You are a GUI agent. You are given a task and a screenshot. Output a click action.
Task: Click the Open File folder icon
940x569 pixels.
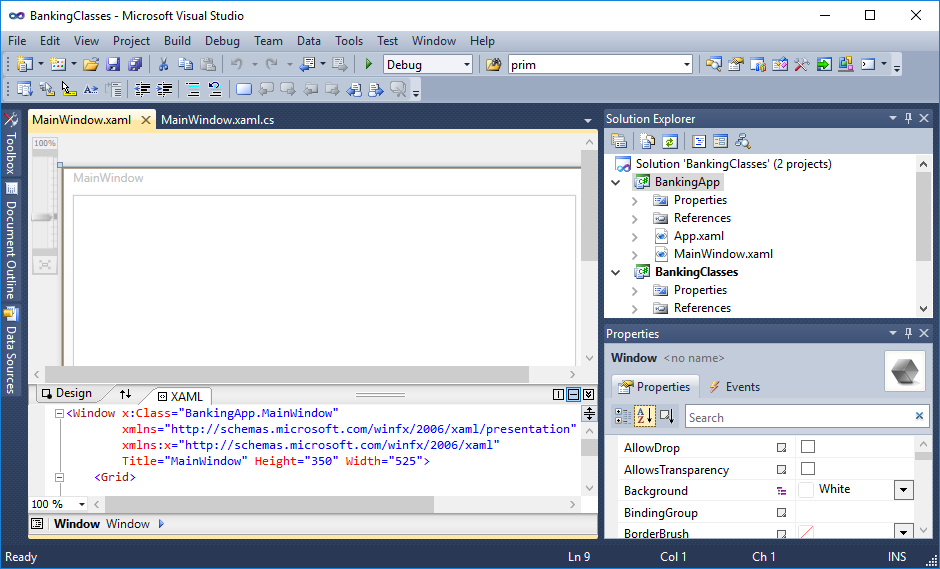pos(91,65)
